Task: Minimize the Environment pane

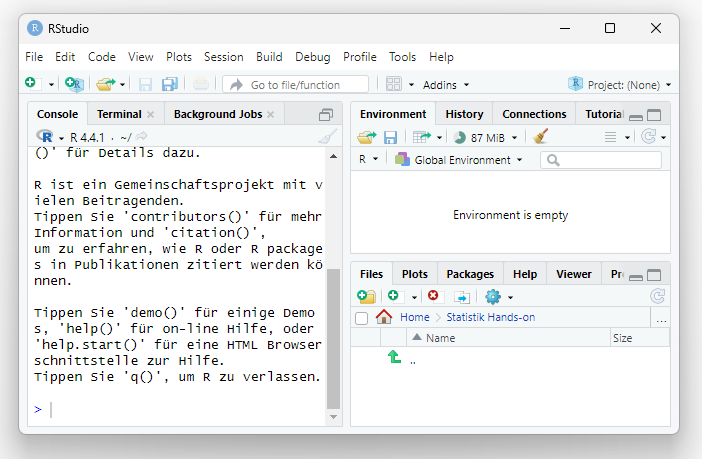Action: click(x=636, y=116)
